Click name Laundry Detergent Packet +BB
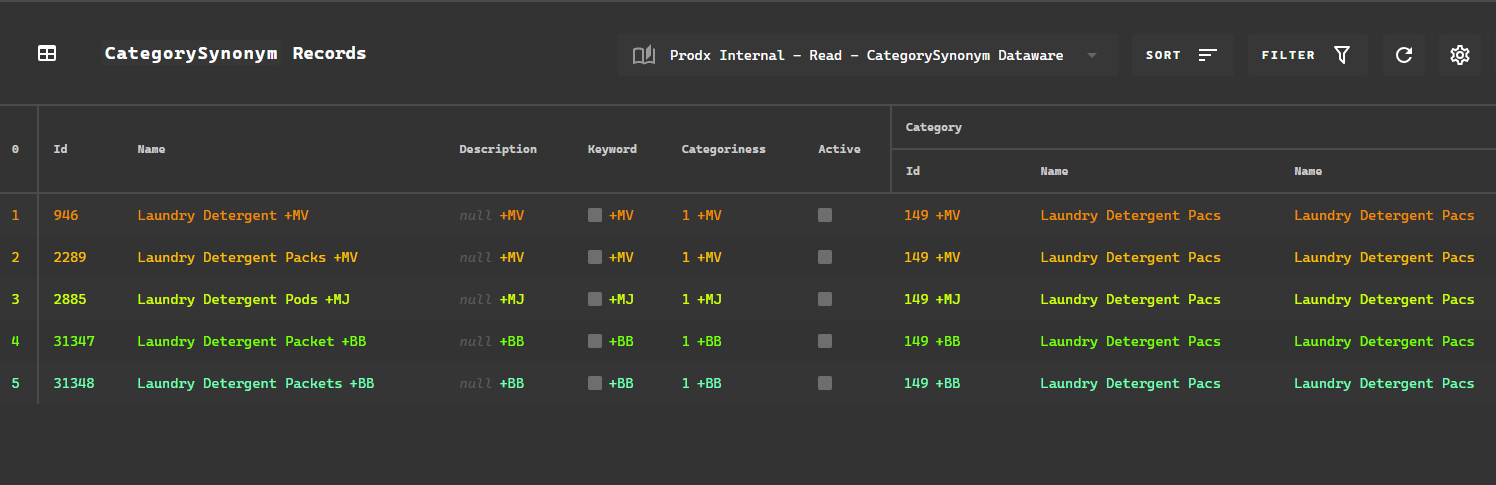Viewport: 1496px width, 485px height. pyautogui.click(x=252, y=341)
